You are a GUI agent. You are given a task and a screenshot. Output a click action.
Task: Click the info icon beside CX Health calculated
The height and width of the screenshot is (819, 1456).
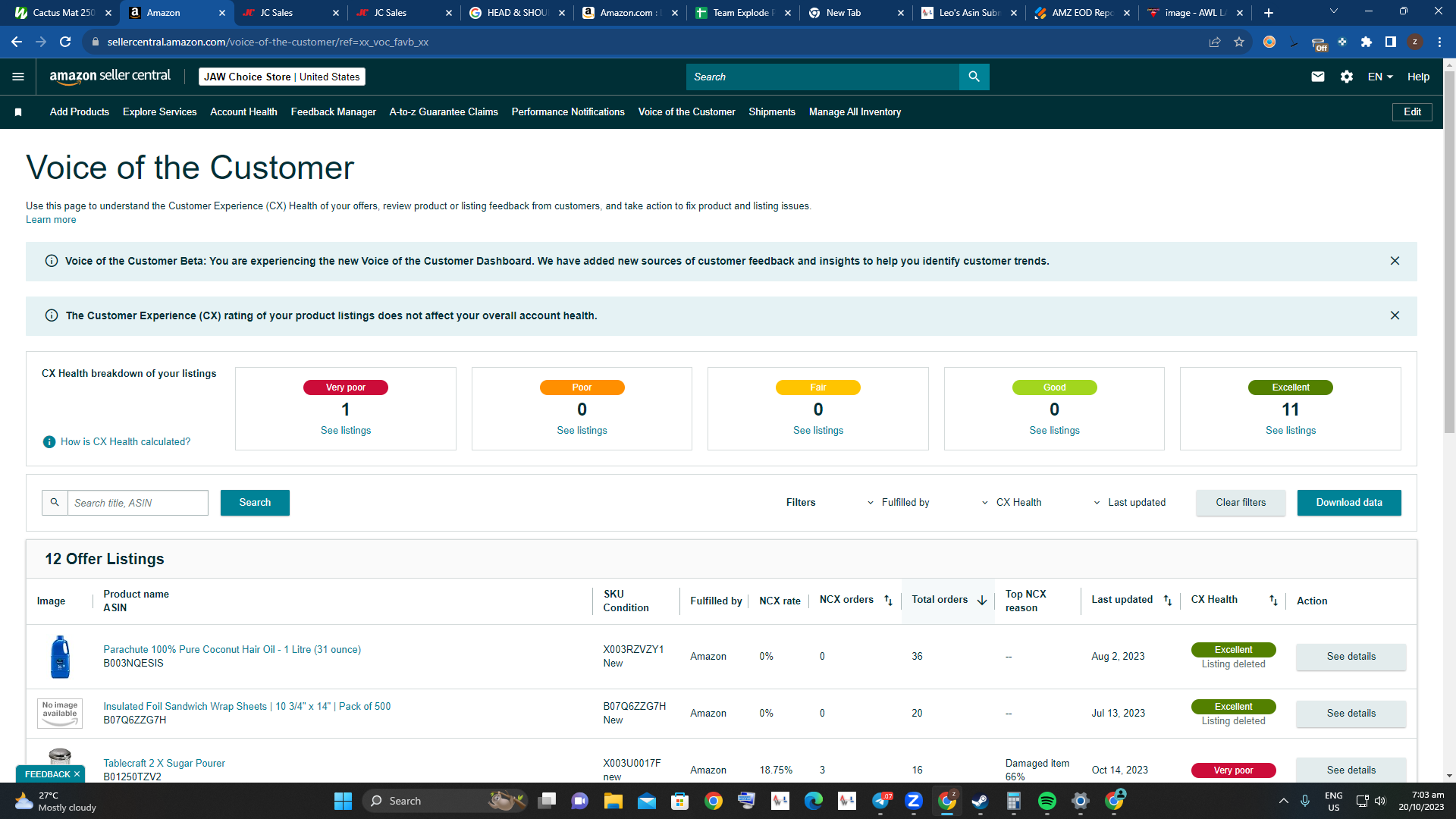(x=49, y=442)
